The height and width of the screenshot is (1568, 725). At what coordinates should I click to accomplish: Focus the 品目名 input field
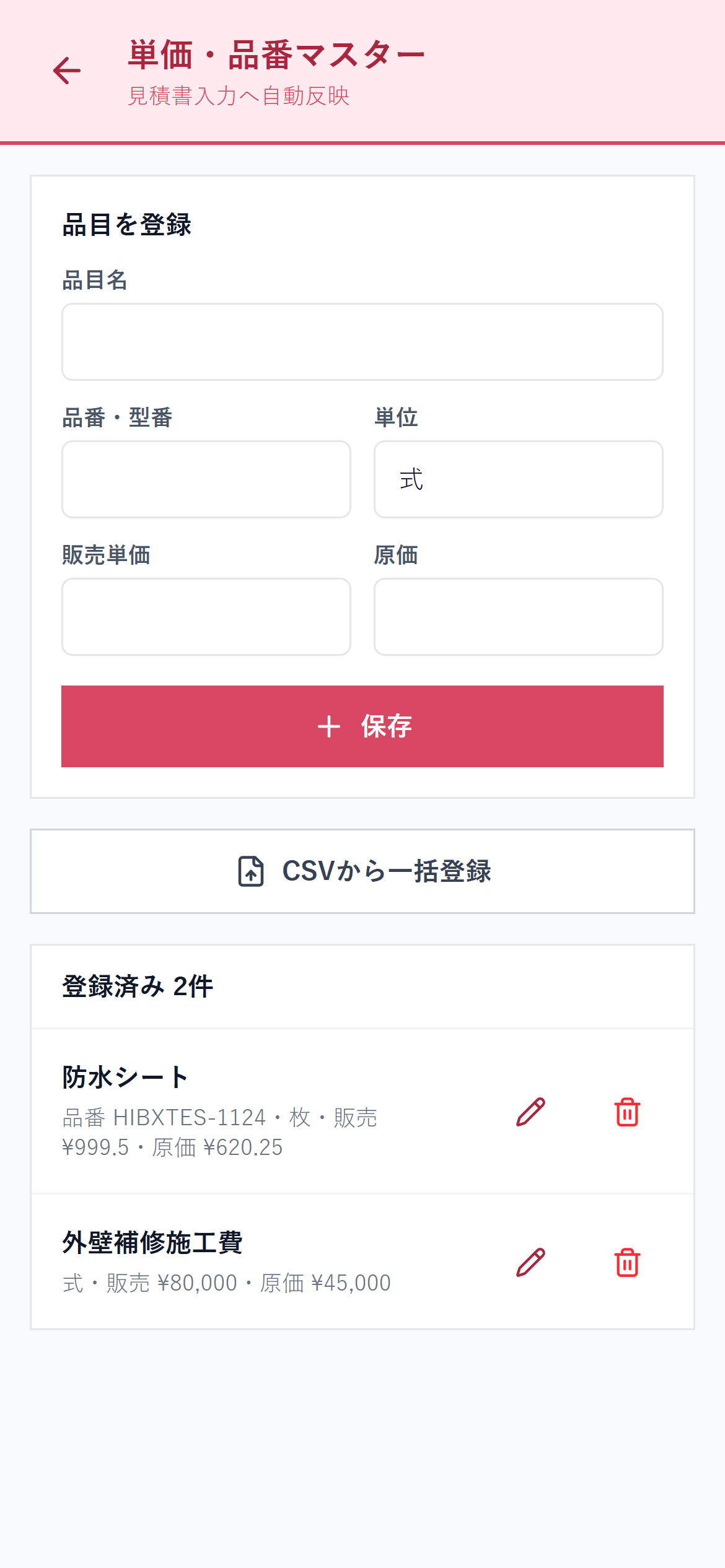coord(362,342)
